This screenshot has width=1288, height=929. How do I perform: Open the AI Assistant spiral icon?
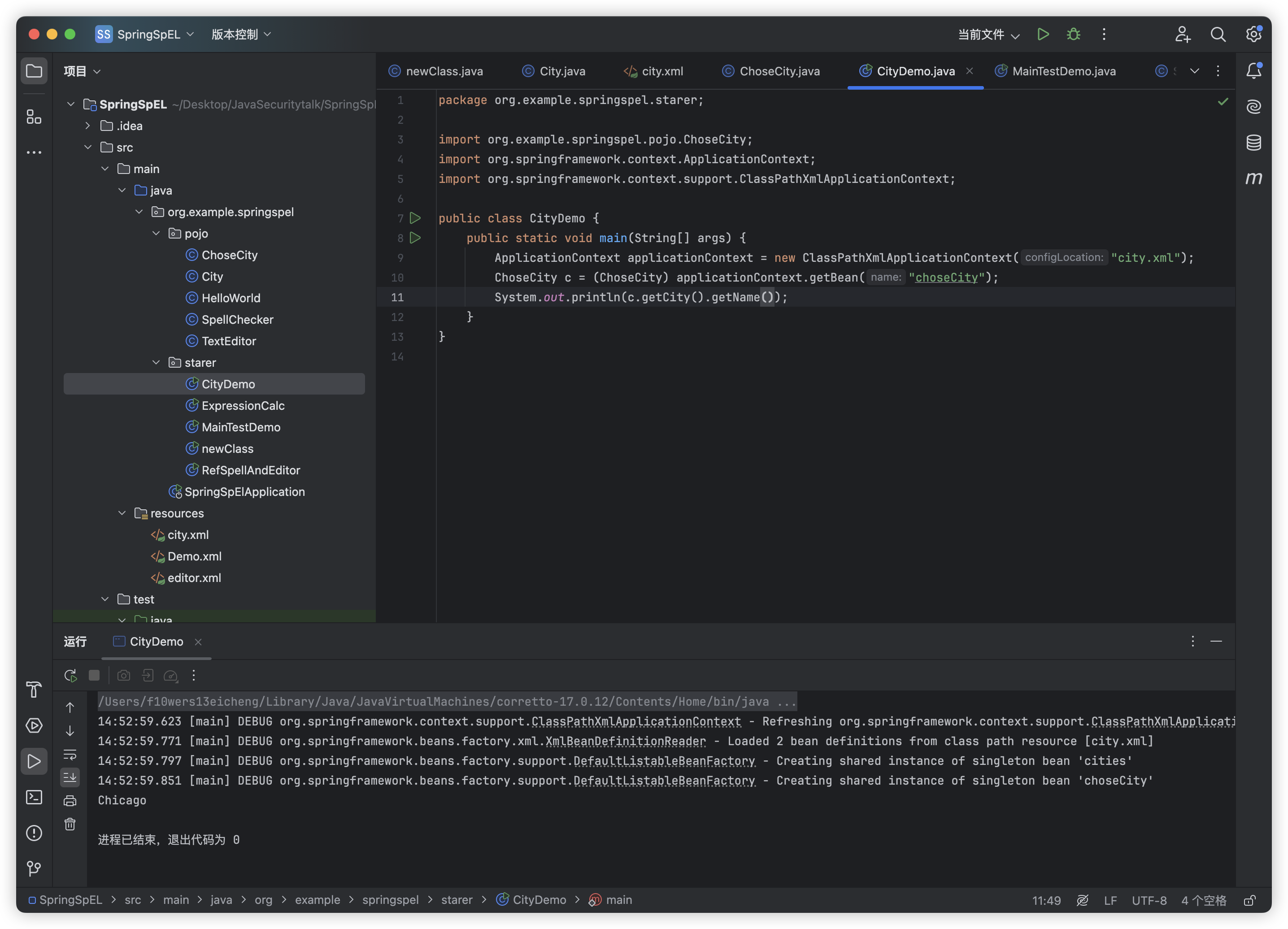point(1254,107)
